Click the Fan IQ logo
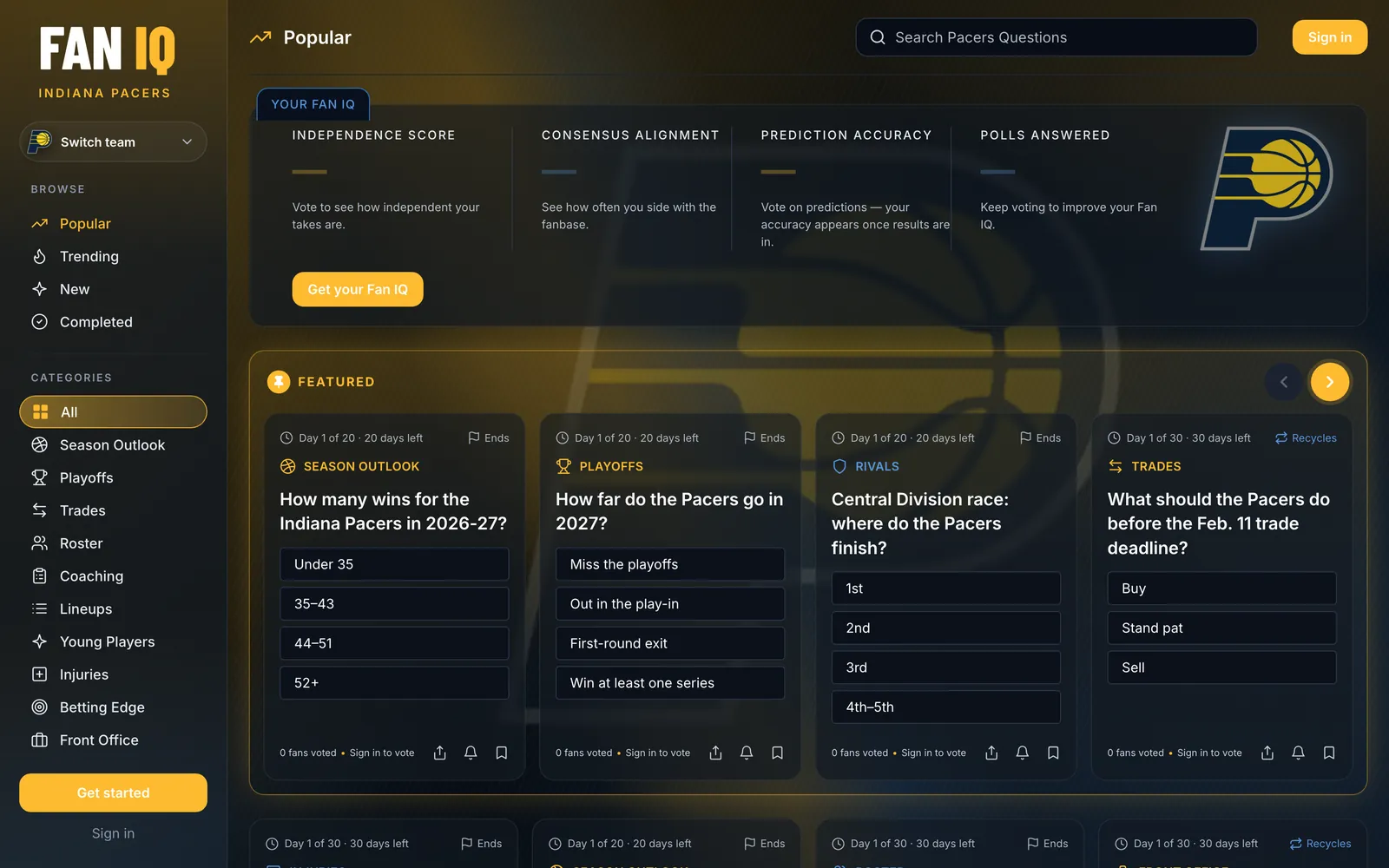This screenshot has height=868, width=1389. [108, 49]
